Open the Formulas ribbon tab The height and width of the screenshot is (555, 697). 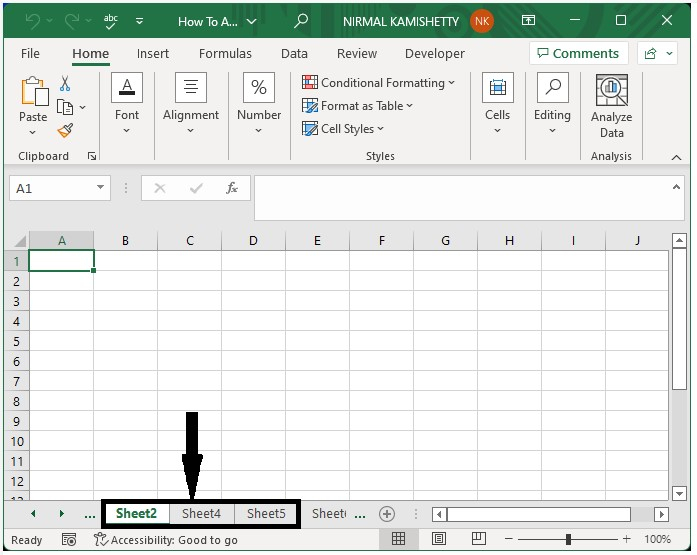225,54
